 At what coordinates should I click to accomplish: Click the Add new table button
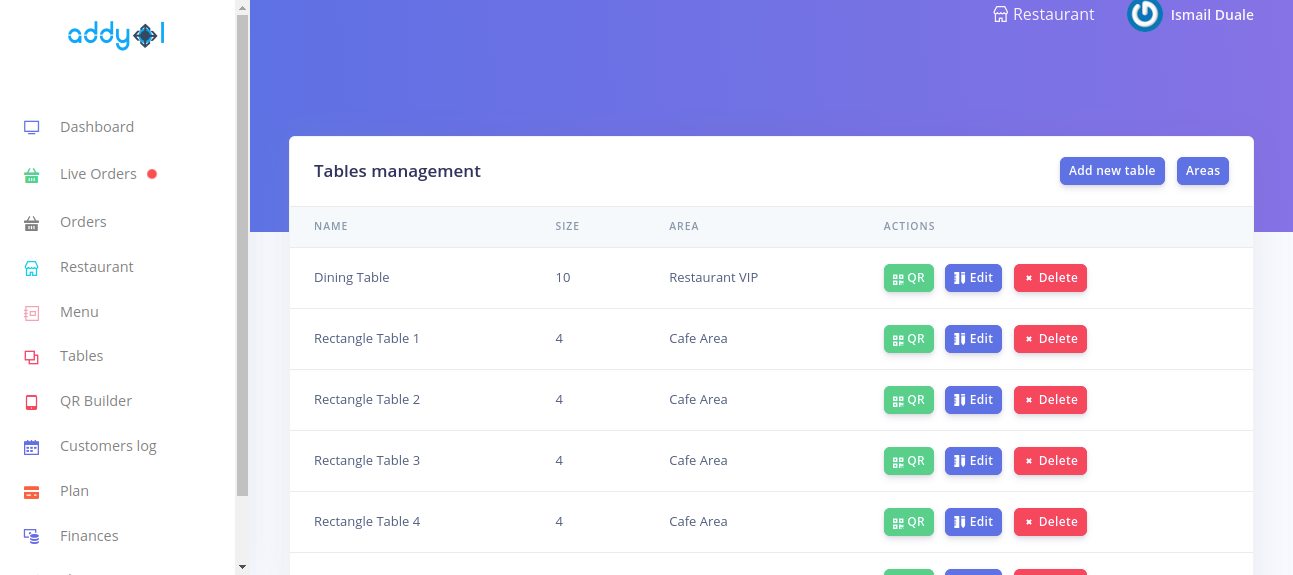[1111, 171]
